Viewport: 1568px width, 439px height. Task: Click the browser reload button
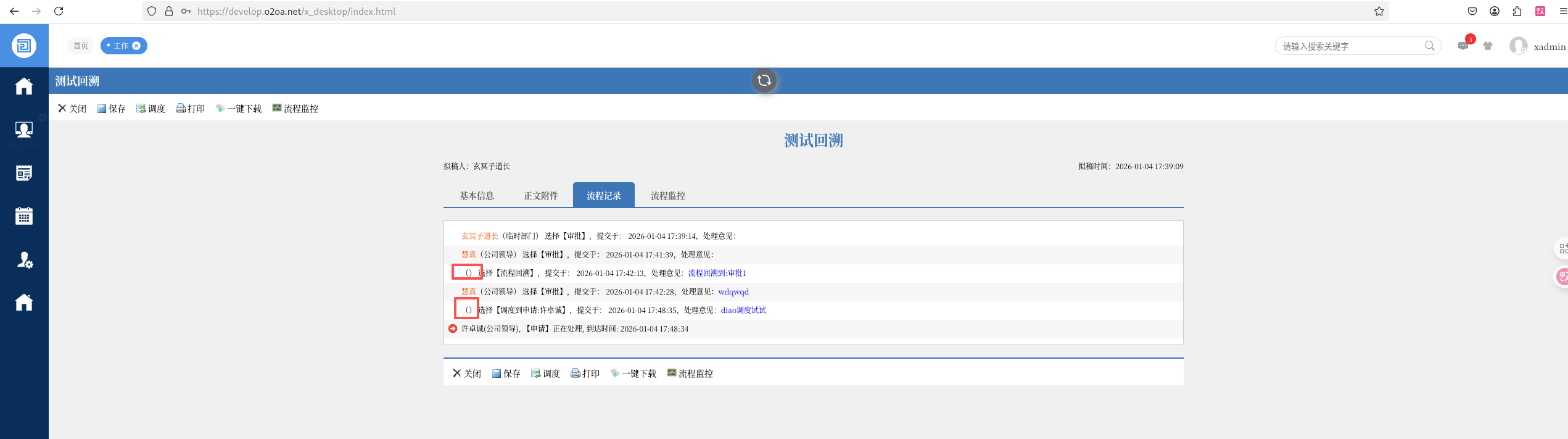tap(59, 11)
